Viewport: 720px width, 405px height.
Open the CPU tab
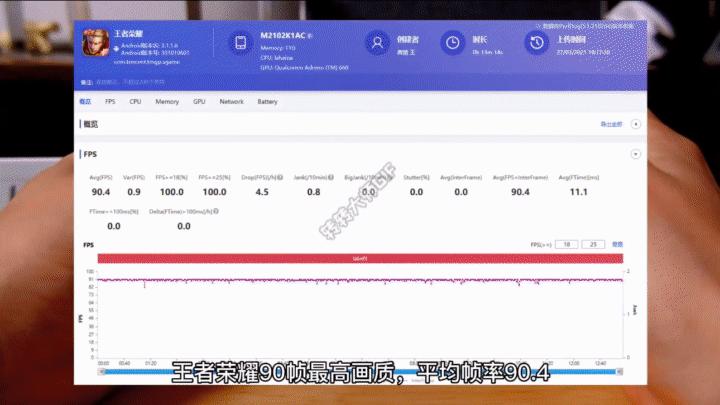135,101
